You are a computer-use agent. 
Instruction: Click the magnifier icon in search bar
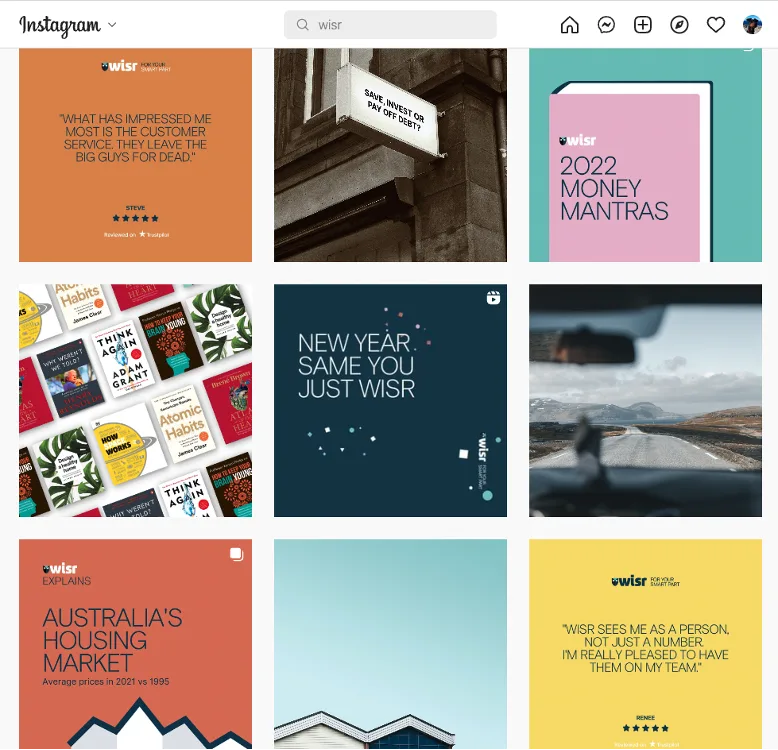pyautogui.click(x=302, y=25)
